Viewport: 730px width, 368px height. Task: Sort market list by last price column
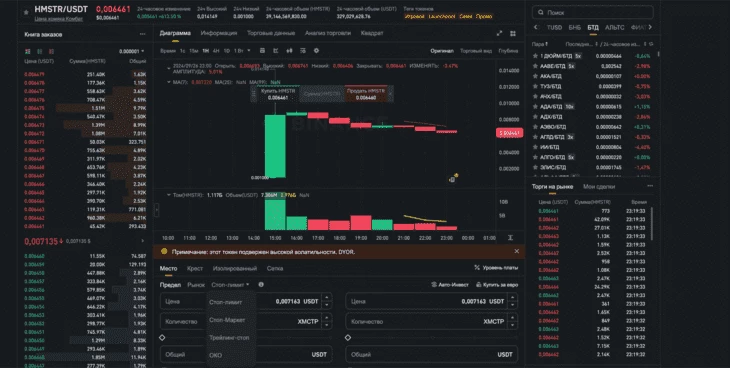click(581, 44)
